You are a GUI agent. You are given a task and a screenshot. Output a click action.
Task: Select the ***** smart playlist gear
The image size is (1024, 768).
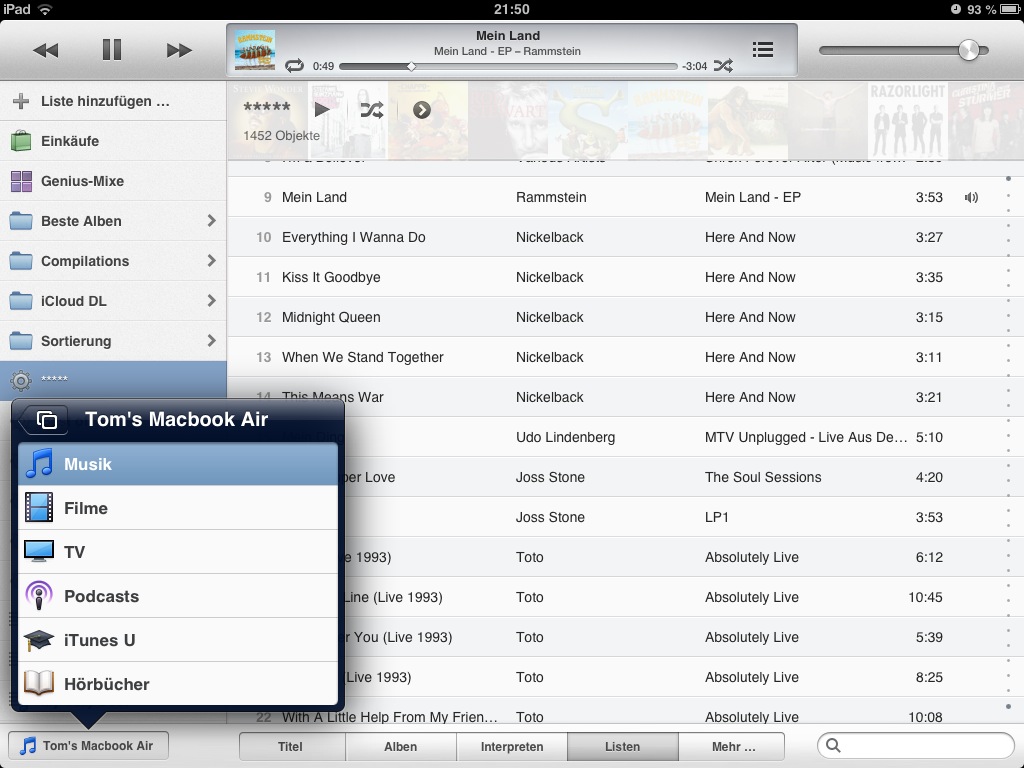click(x=21, y=380)
